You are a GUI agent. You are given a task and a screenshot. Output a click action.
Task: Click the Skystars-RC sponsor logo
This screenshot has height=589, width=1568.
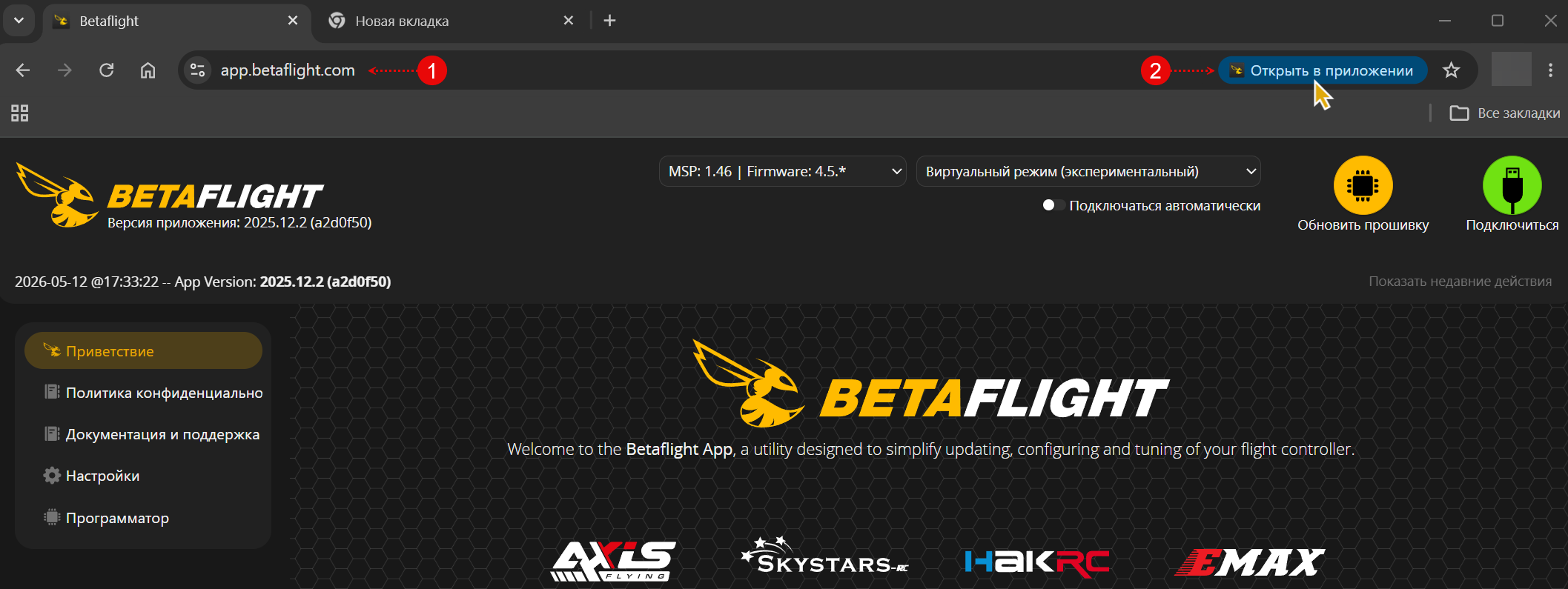824,556
